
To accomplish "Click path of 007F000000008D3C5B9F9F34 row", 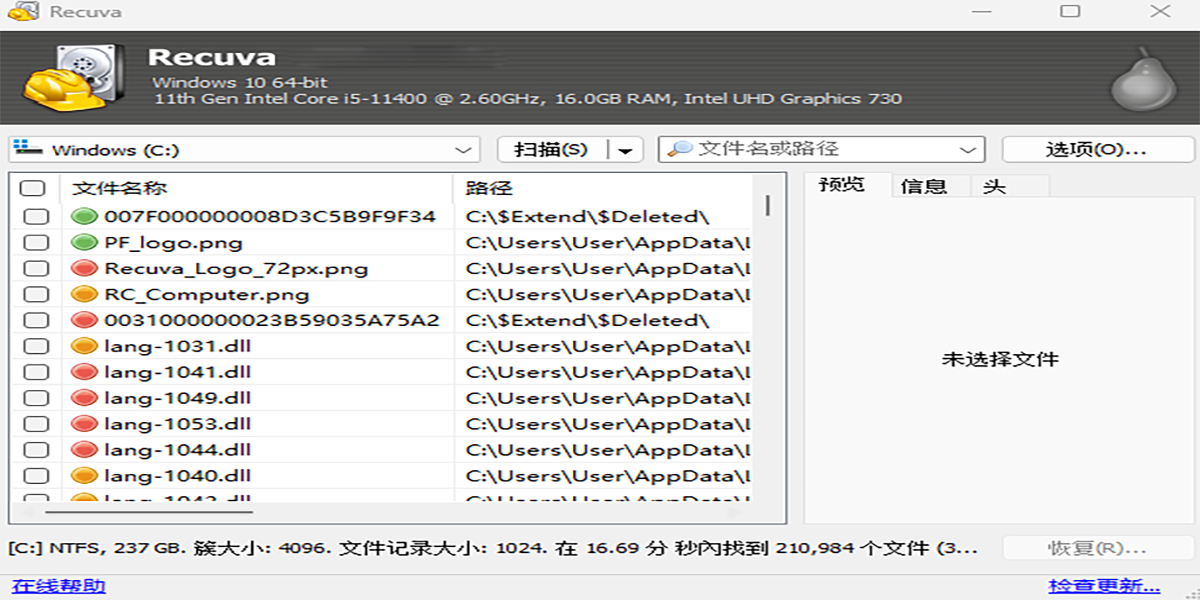I will click(x=588, y=216).
